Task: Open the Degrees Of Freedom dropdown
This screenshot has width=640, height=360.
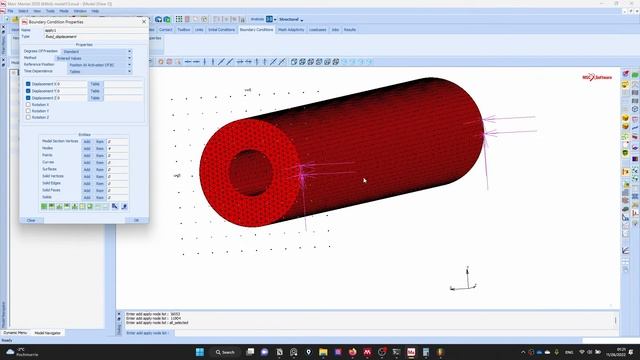Action: pos(96,51)
